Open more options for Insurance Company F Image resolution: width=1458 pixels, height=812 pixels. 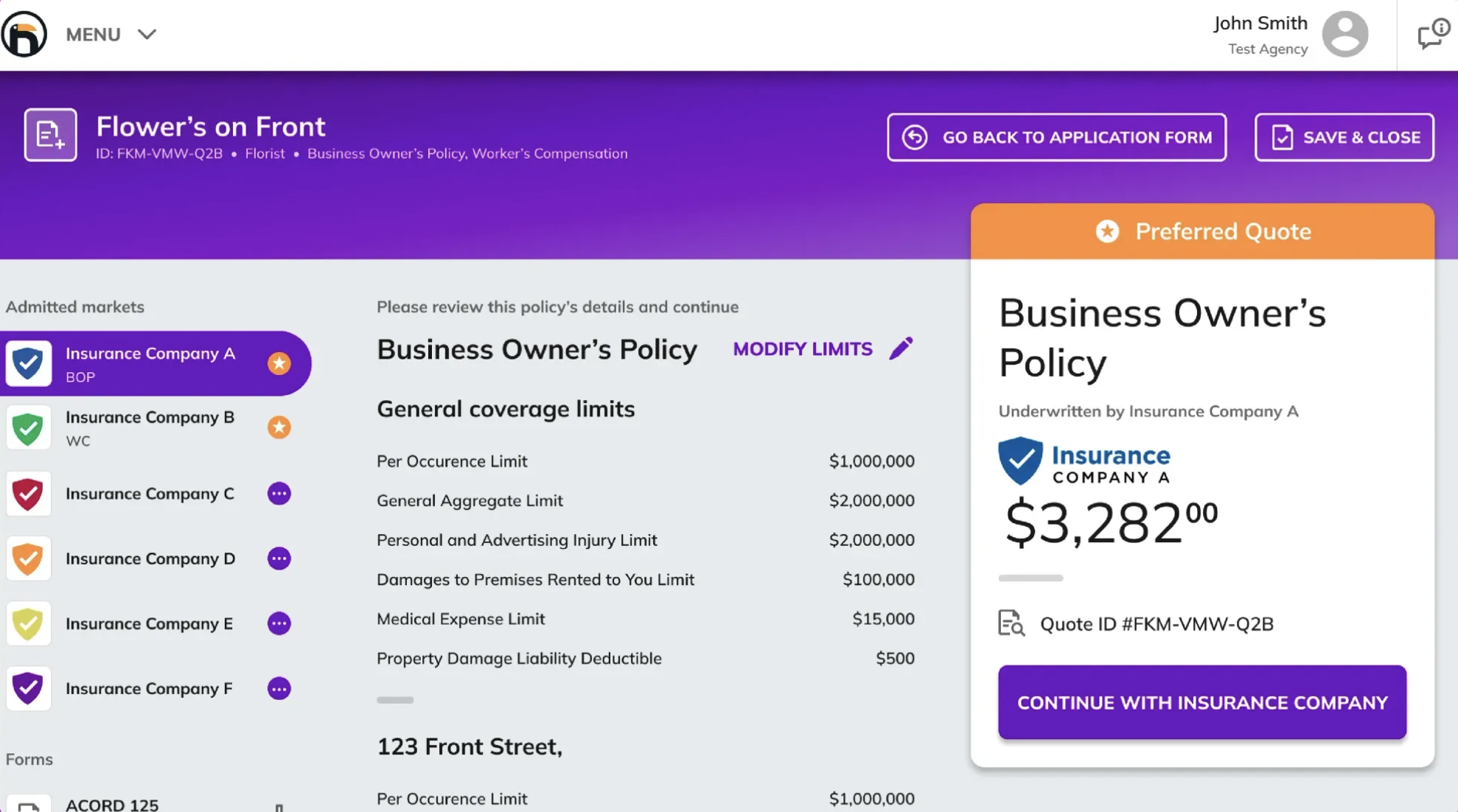(279, 688)
